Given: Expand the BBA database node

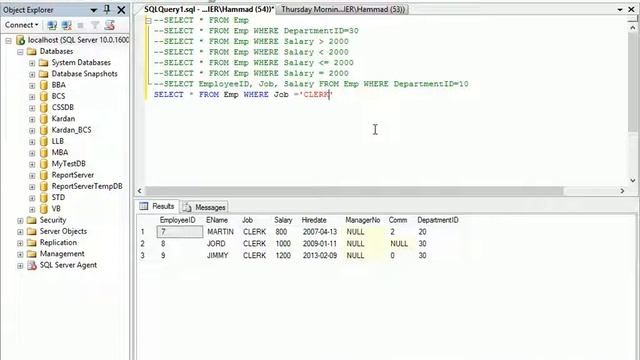Looking at the screenshot, I should click(32, 86).
